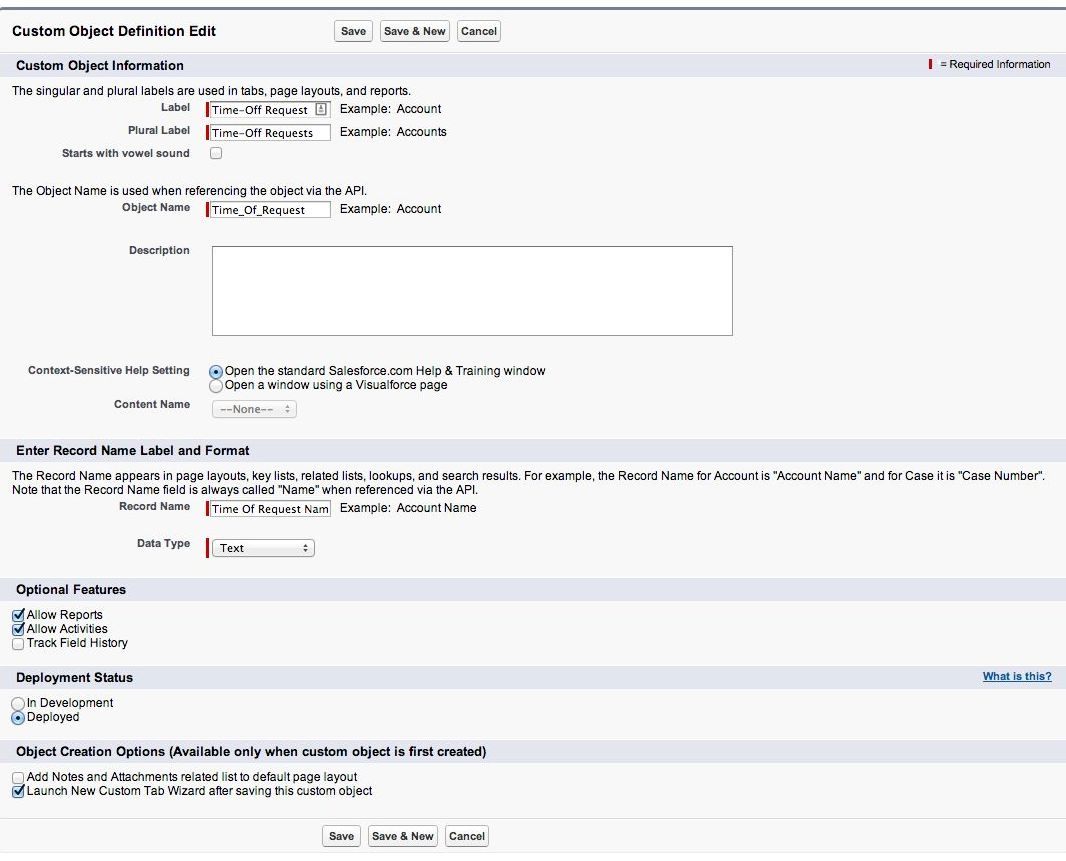Click the 'Optional Features' section header
Screen dimensions: 1066x861
coord(71,590)
